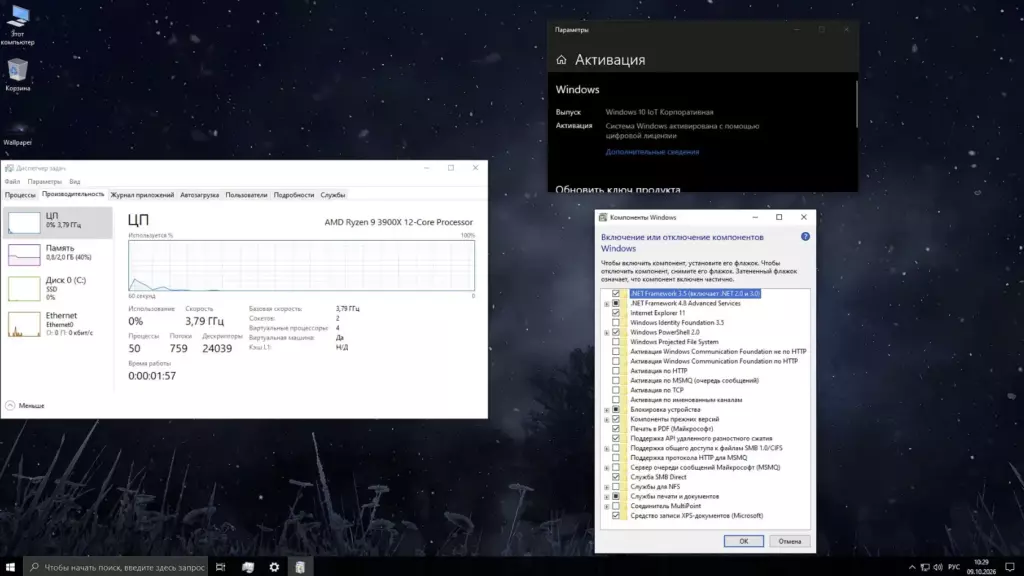Open File Explorer from the taskbar
Viewport: 1024px width, 576px height.
[248, 567]
